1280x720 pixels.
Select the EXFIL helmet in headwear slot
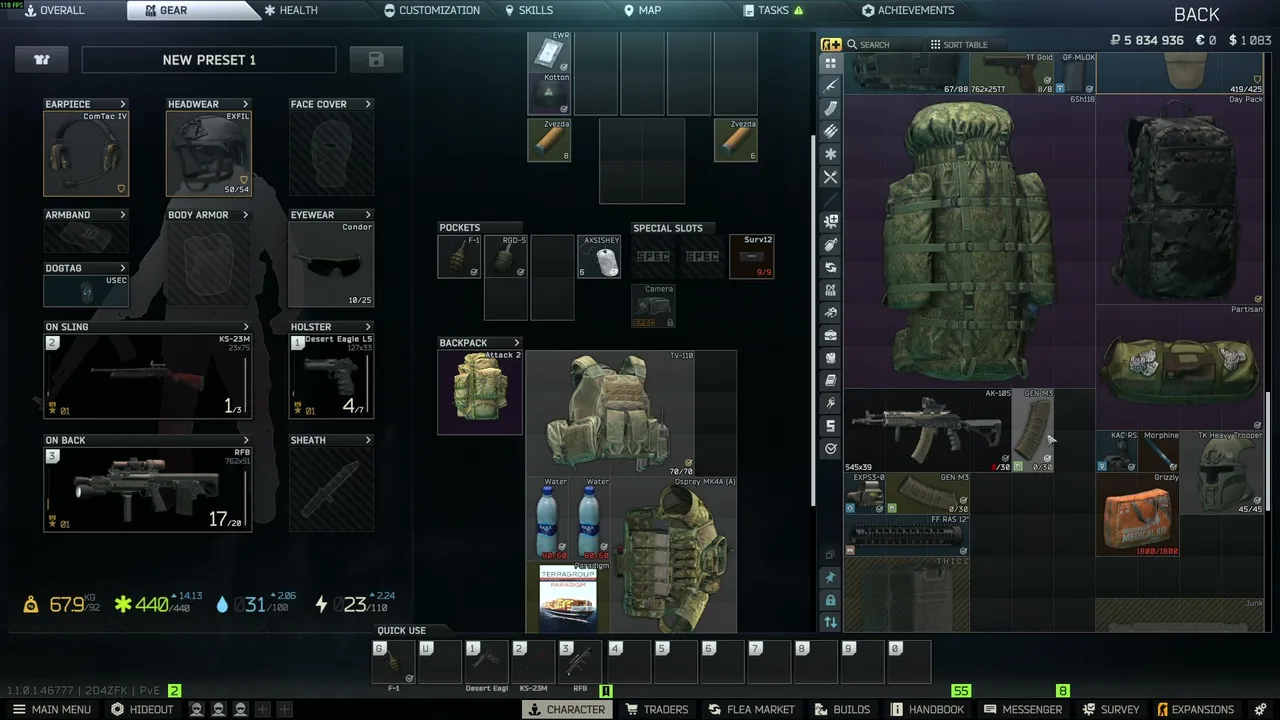[209, 153]
